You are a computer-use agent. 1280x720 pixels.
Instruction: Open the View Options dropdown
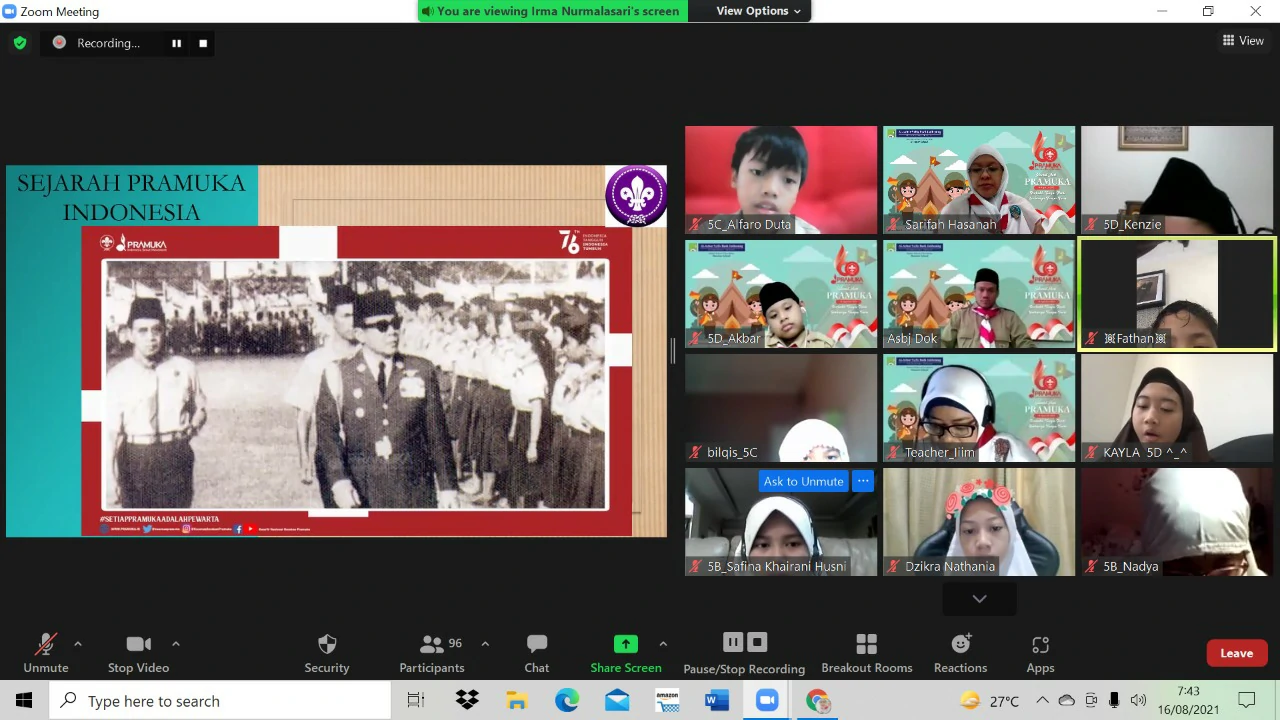(x=757, y=11)
